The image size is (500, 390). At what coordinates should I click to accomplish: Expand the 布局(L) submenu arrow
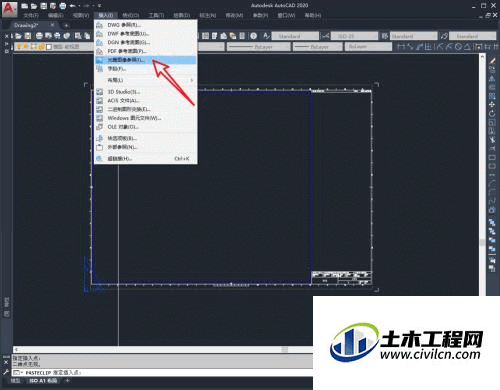pos(192,80)
